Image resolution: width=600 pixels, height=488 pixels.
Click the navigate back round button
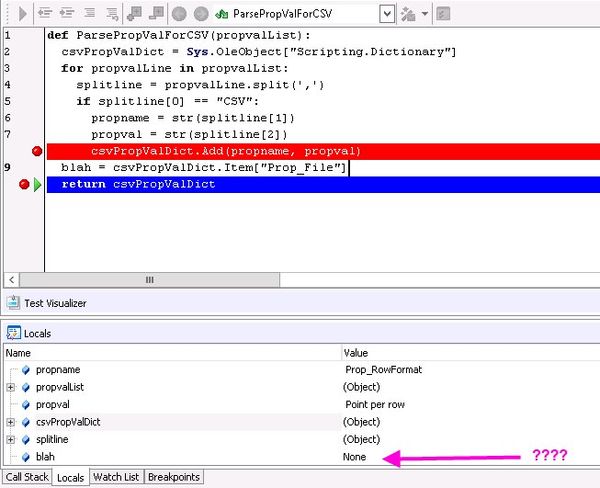tap(179, 14)
